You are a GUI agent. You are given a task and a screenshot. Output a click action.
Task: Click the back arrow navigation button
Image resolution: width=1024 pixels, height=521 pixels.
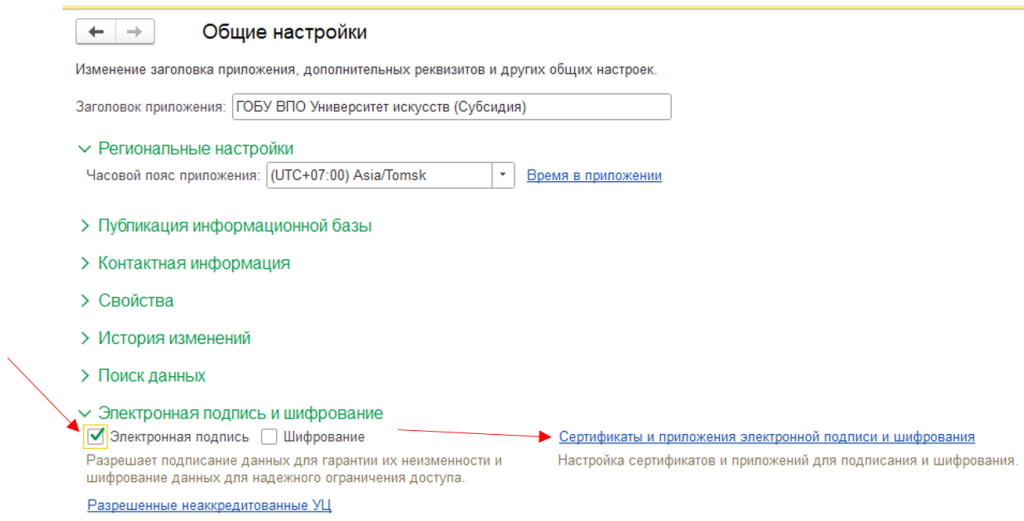[96, 32]
